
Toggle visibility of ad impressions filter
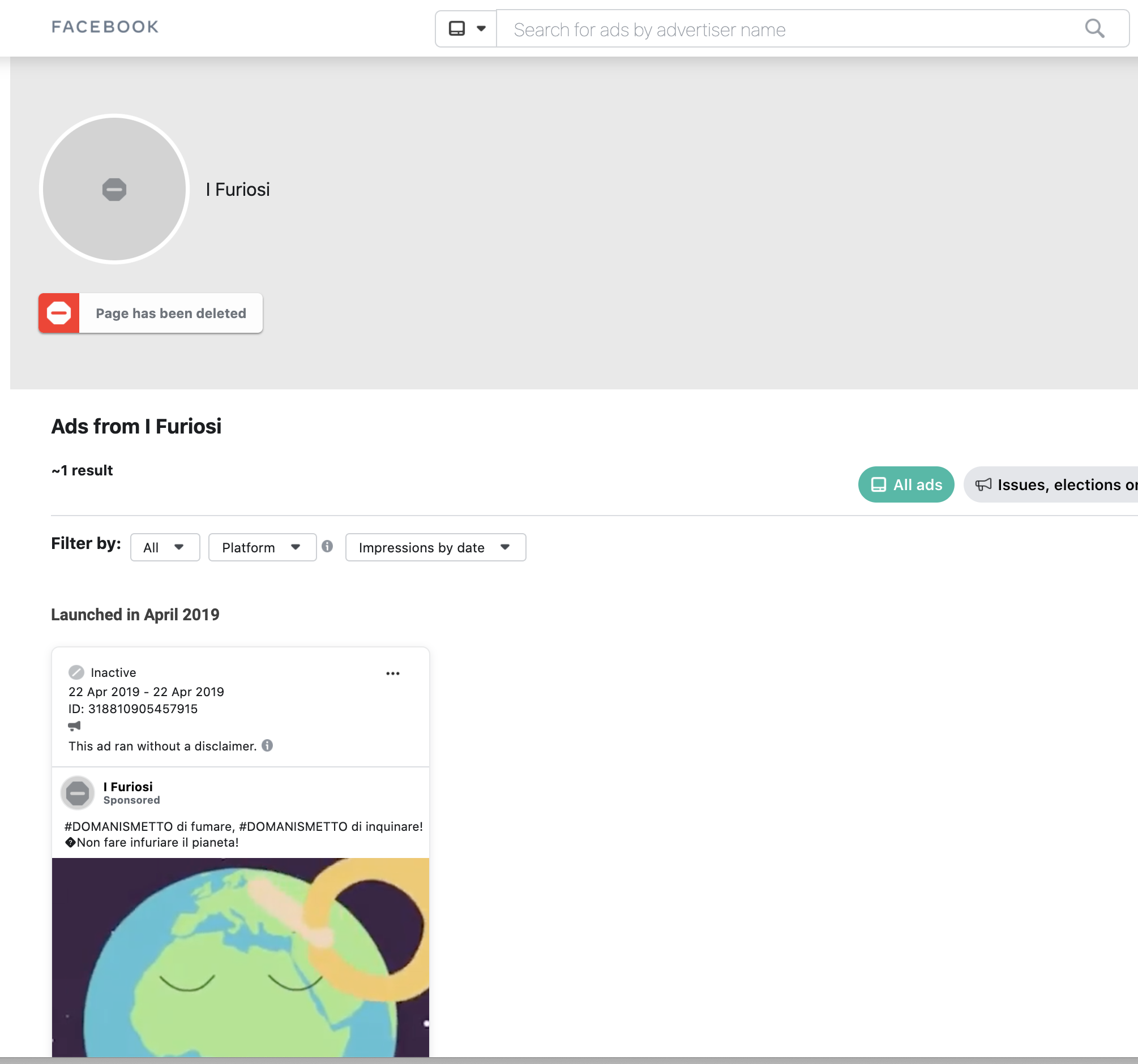[436, 547]
